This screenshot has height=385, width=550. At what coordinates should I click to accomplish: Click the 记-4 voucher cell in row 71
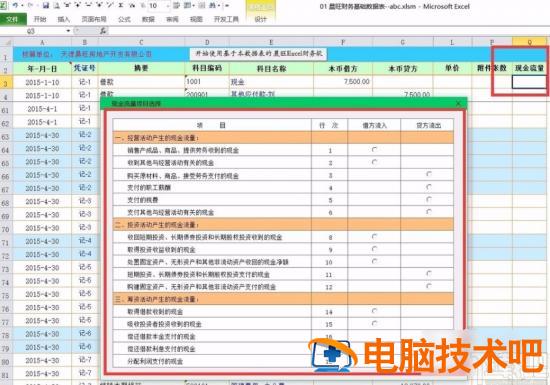coord(85,241)
